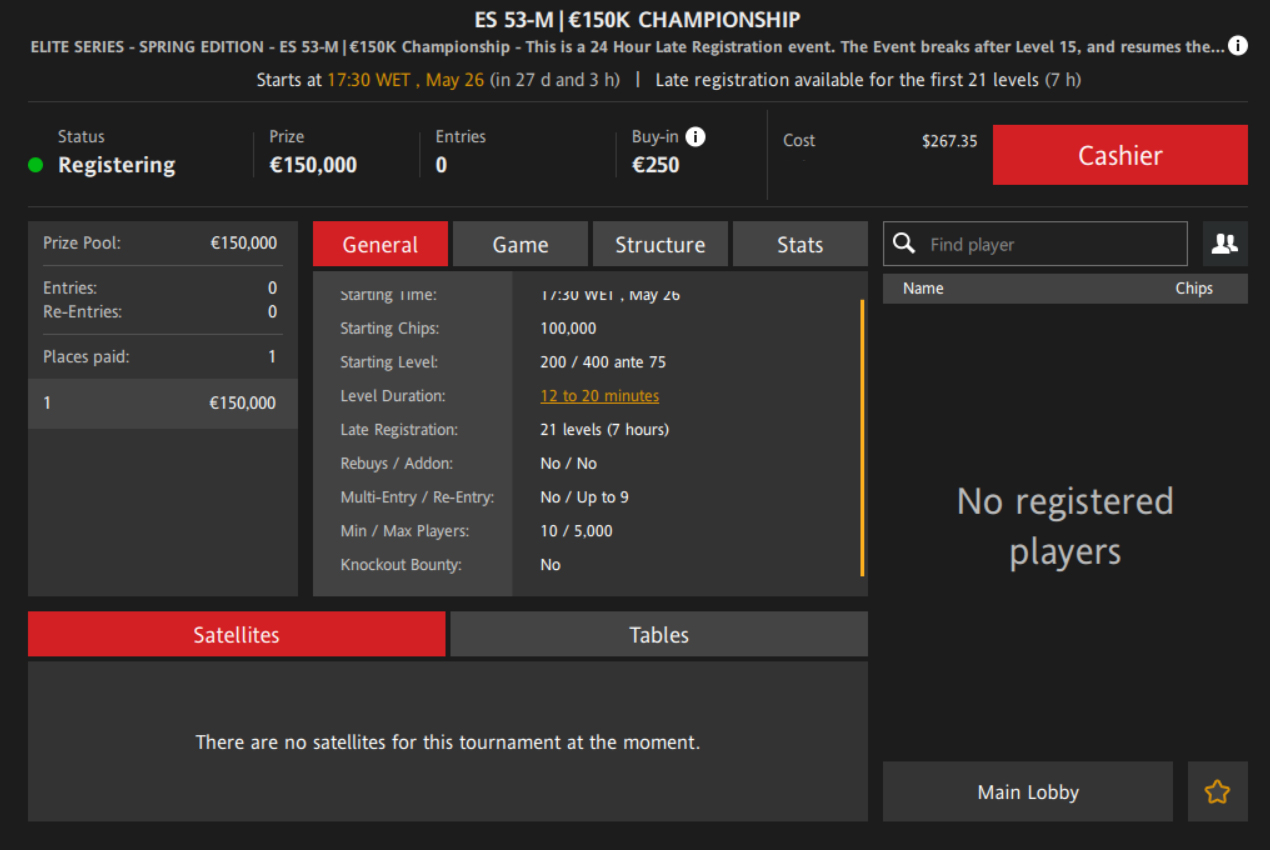Return to the Main Lobby
Viewport: 1270px width, 850px height.
coord(1028,792)
